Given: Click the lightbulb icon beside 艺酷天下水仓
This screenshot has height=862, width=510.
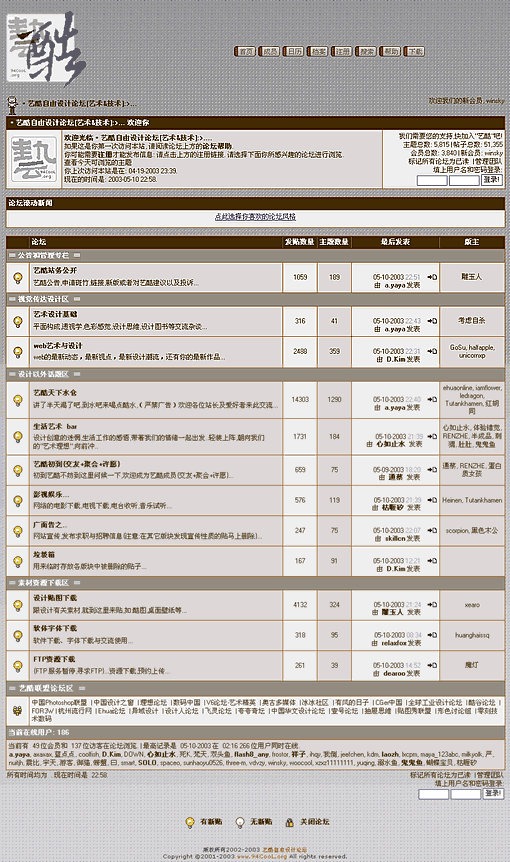Looking at the screenshot, I should tap(18, 400).
